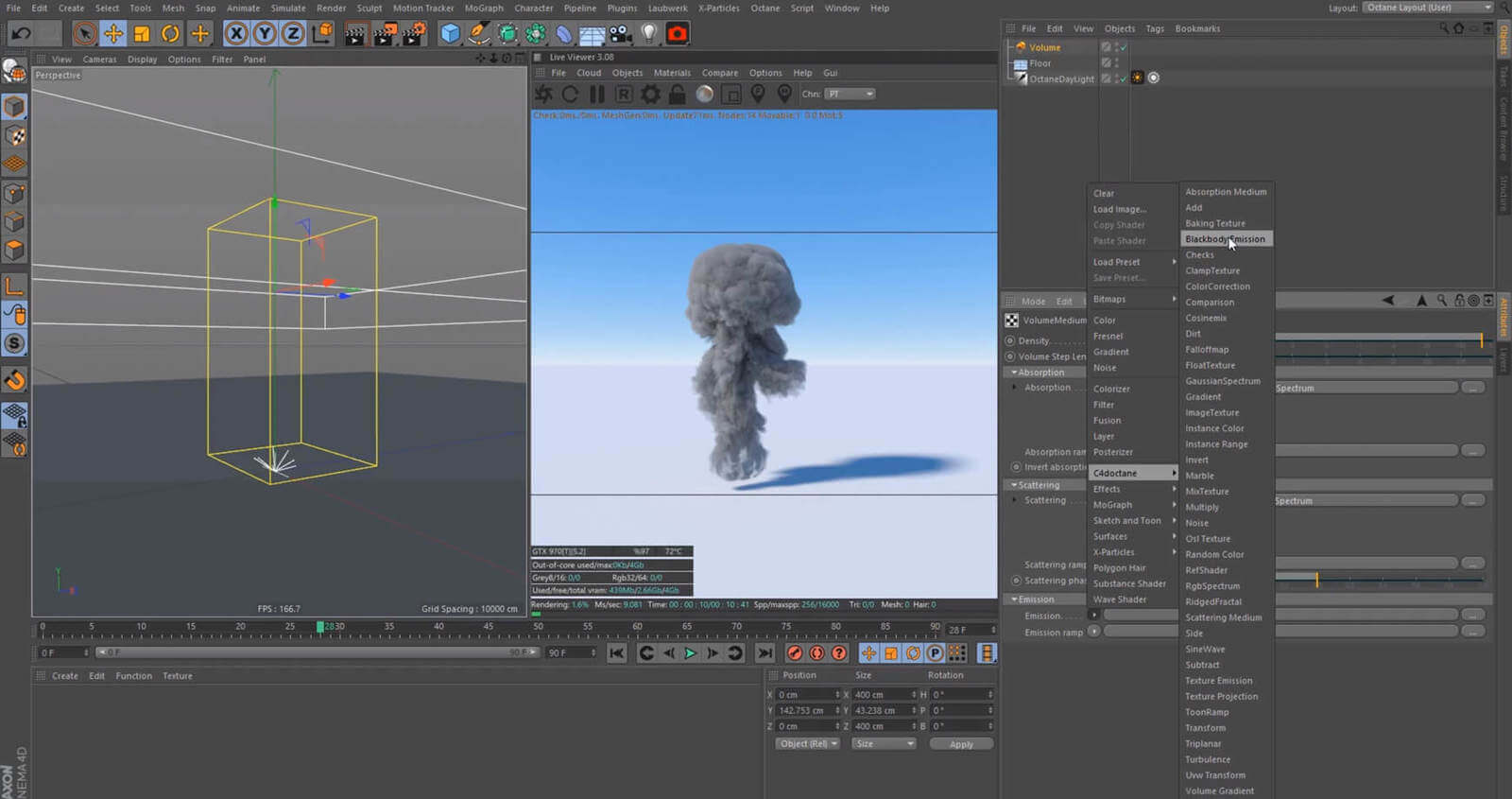Open Live Viewer settings gear
Screen dimensions: 1512x799
click(651, 94)
